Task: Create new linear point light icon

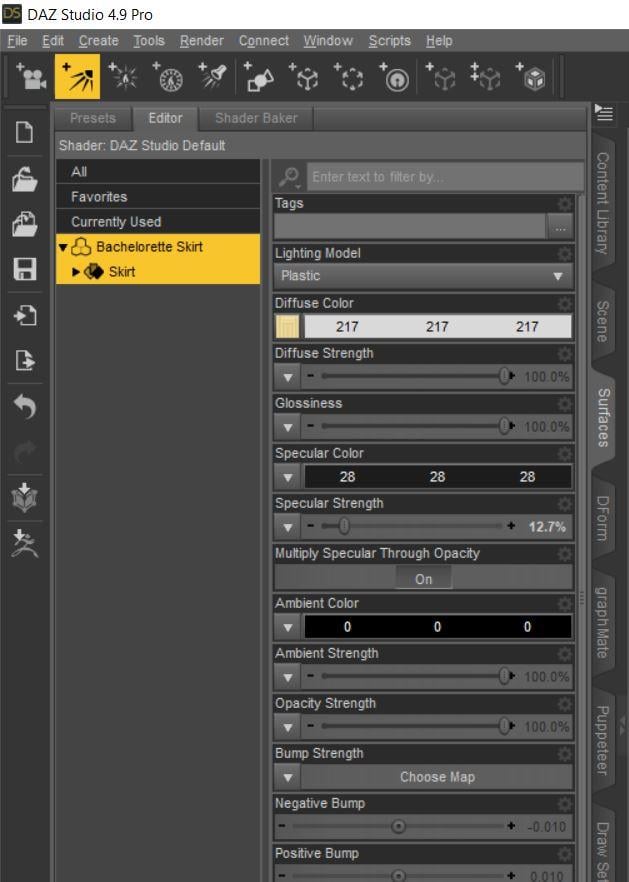Action: pos(168,77)
